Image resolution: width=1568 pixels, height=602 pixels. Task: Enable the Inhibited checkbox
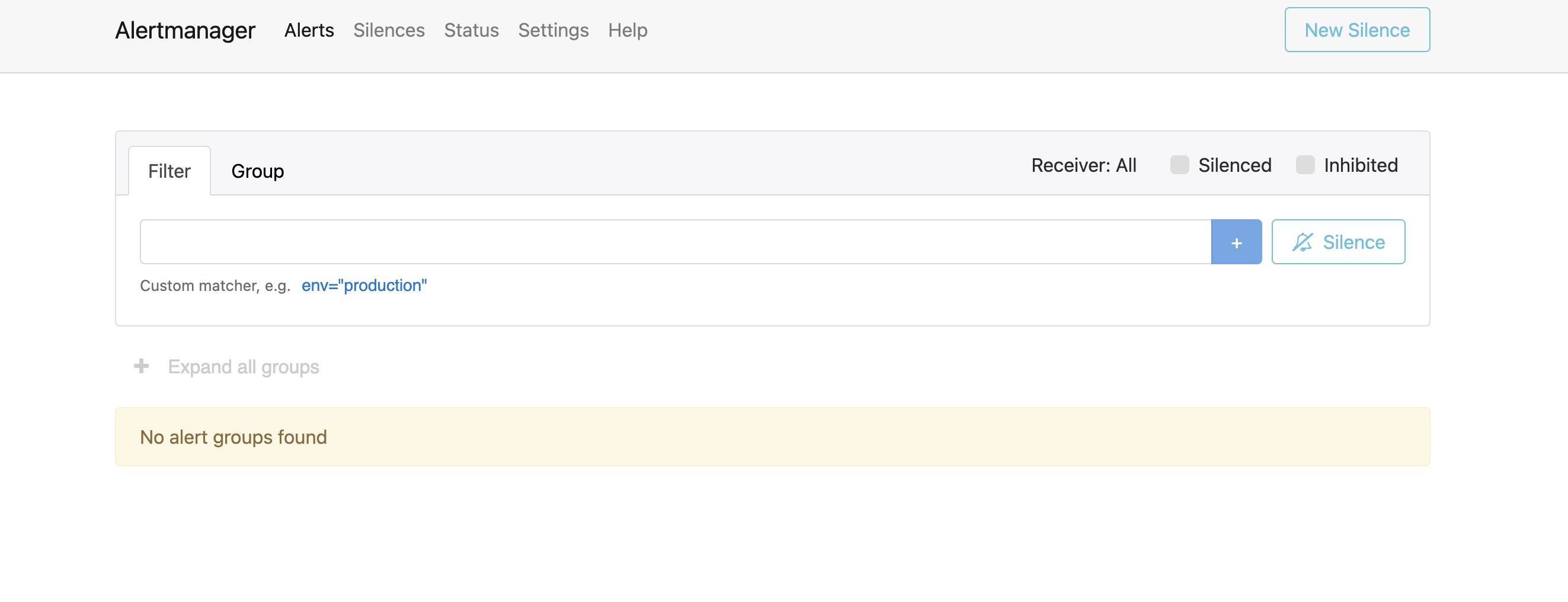click(x=1304, y=165)
